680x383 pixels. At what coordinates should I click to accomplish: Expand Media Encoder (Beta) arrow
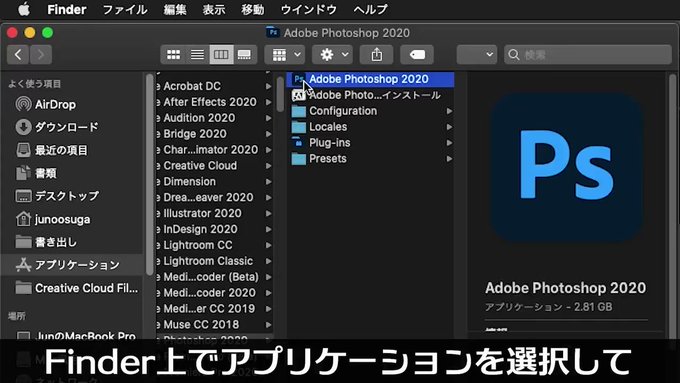click(268, 277)
